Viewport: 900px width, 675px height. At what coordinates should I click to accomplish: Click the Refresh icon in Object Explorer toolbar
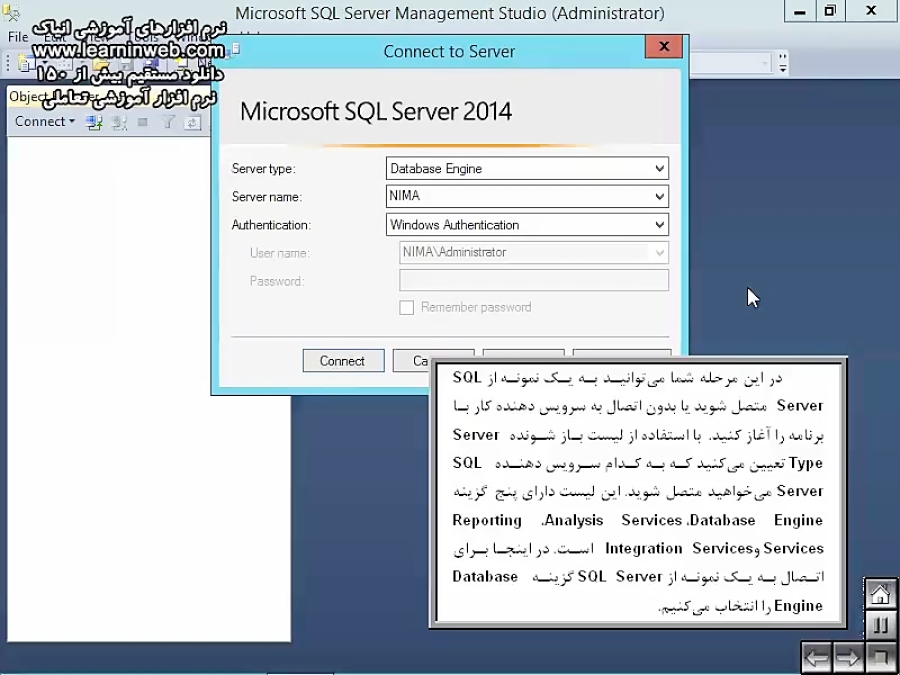click(192, 122)
